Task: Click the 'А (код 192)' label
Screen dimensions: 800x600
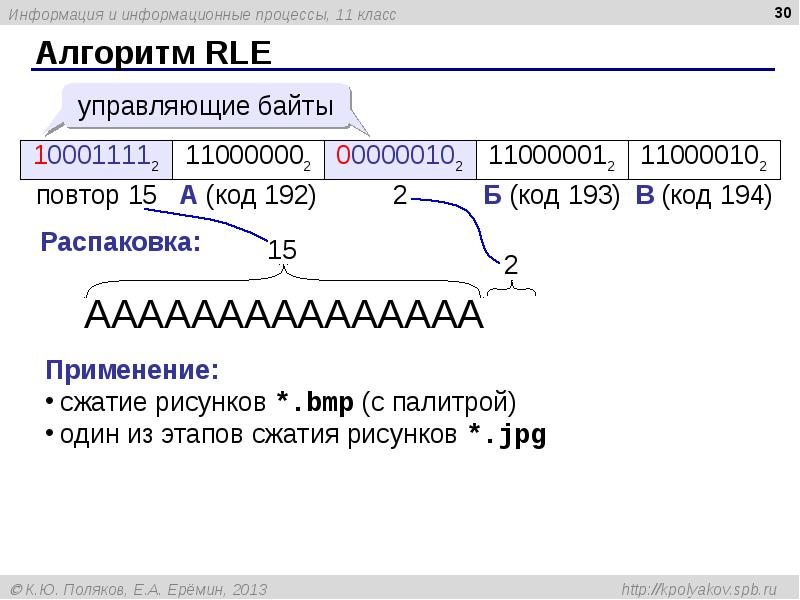Action: [x=248, y=195]
